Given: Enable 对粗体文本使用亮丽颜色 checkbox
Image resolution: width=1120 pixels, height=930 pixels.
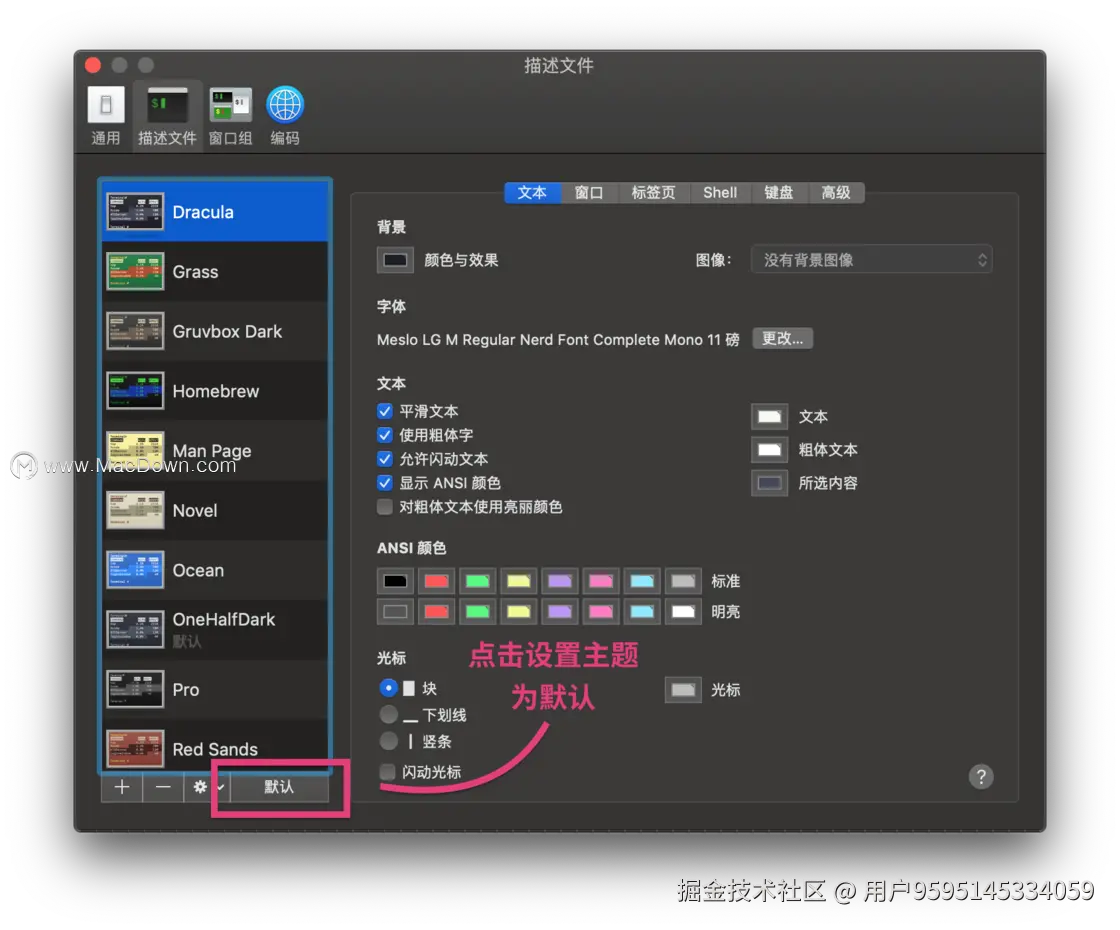Looking at the screenshot, I should pyautogui.click(x=384, y=506).
